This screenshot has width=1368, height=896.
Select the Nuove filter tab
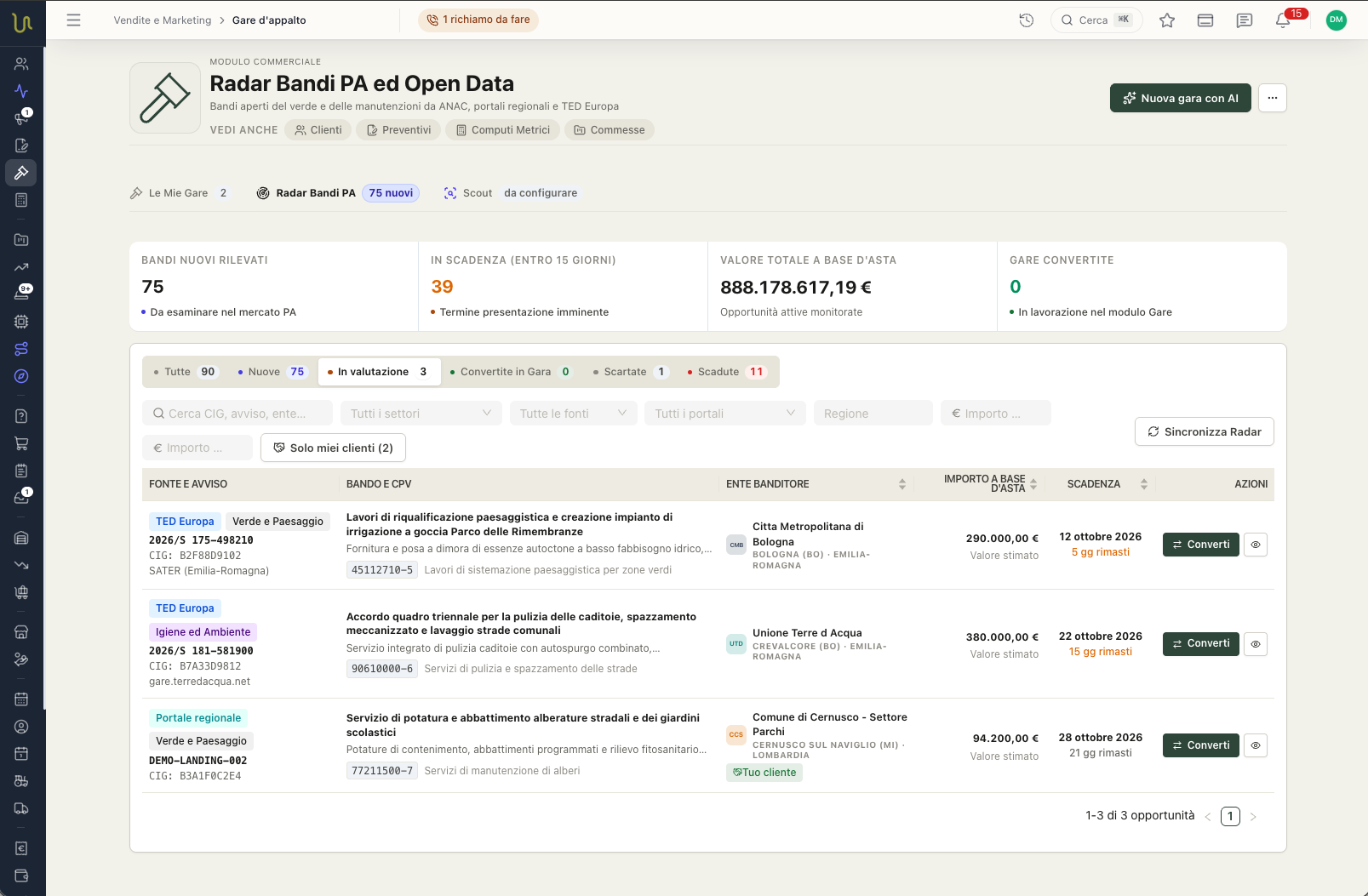coord(272,372)
